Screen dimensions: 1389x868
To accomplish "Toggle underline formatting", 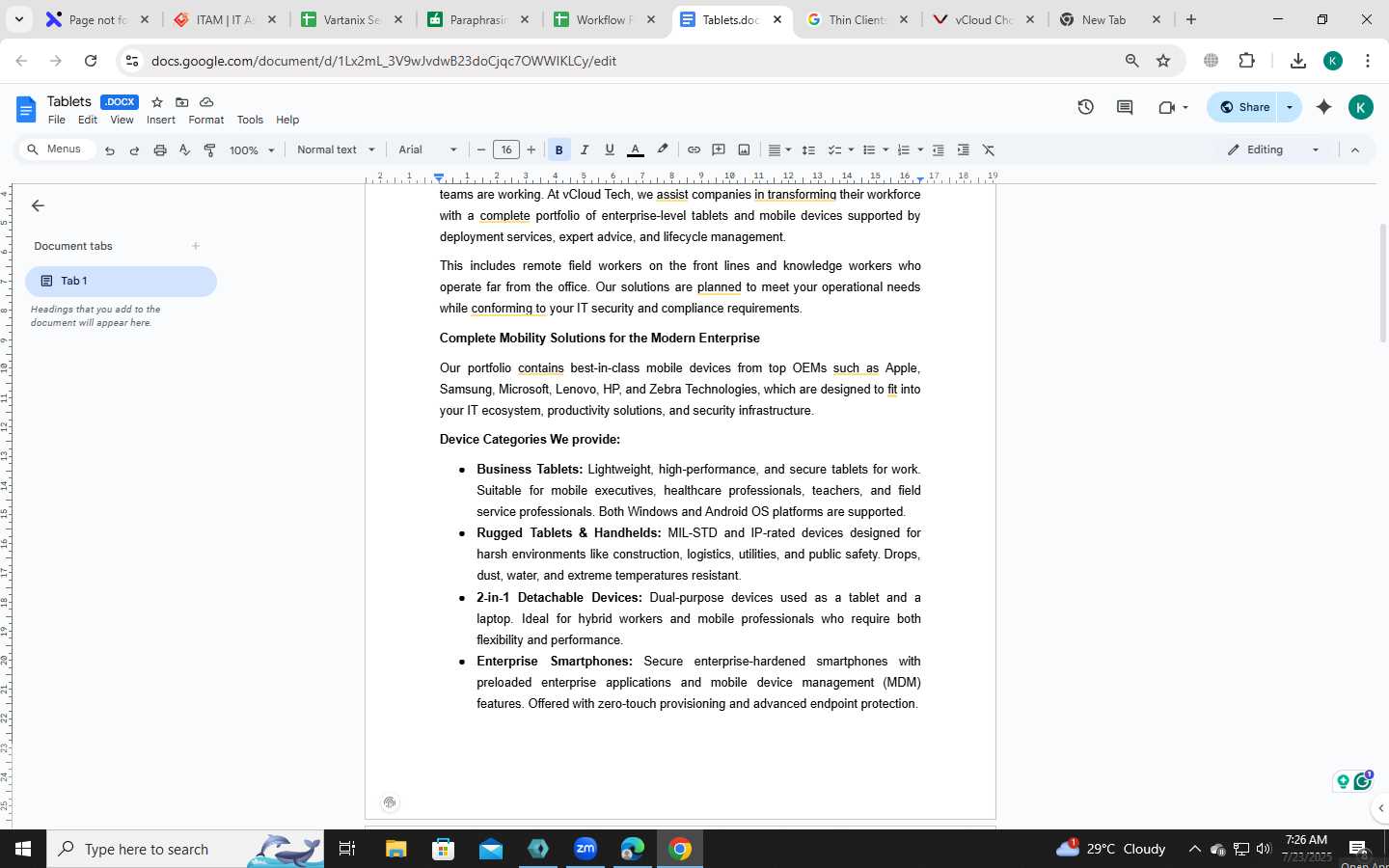I will tap(609, 150).
